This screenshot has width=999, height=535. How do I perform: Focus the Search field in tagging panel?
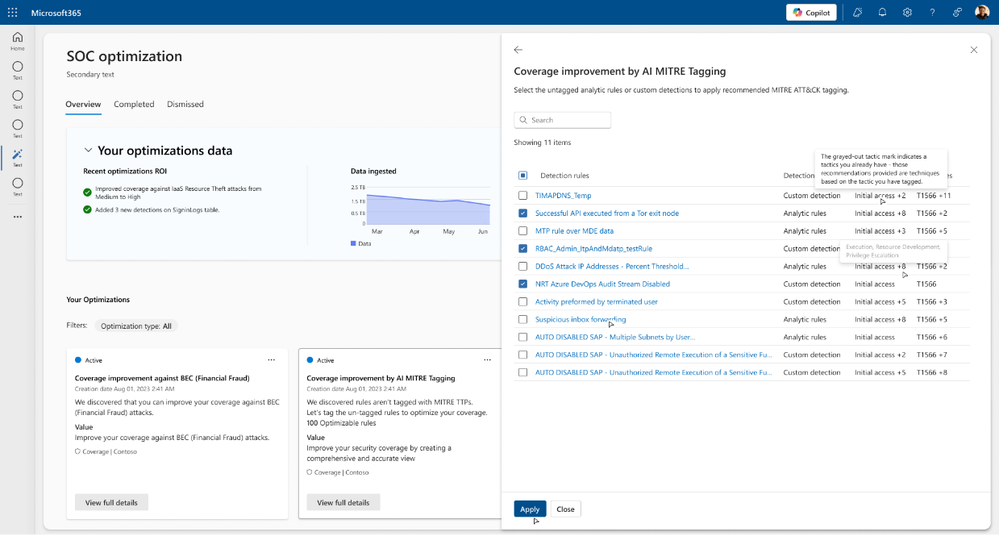coord(563,120)
